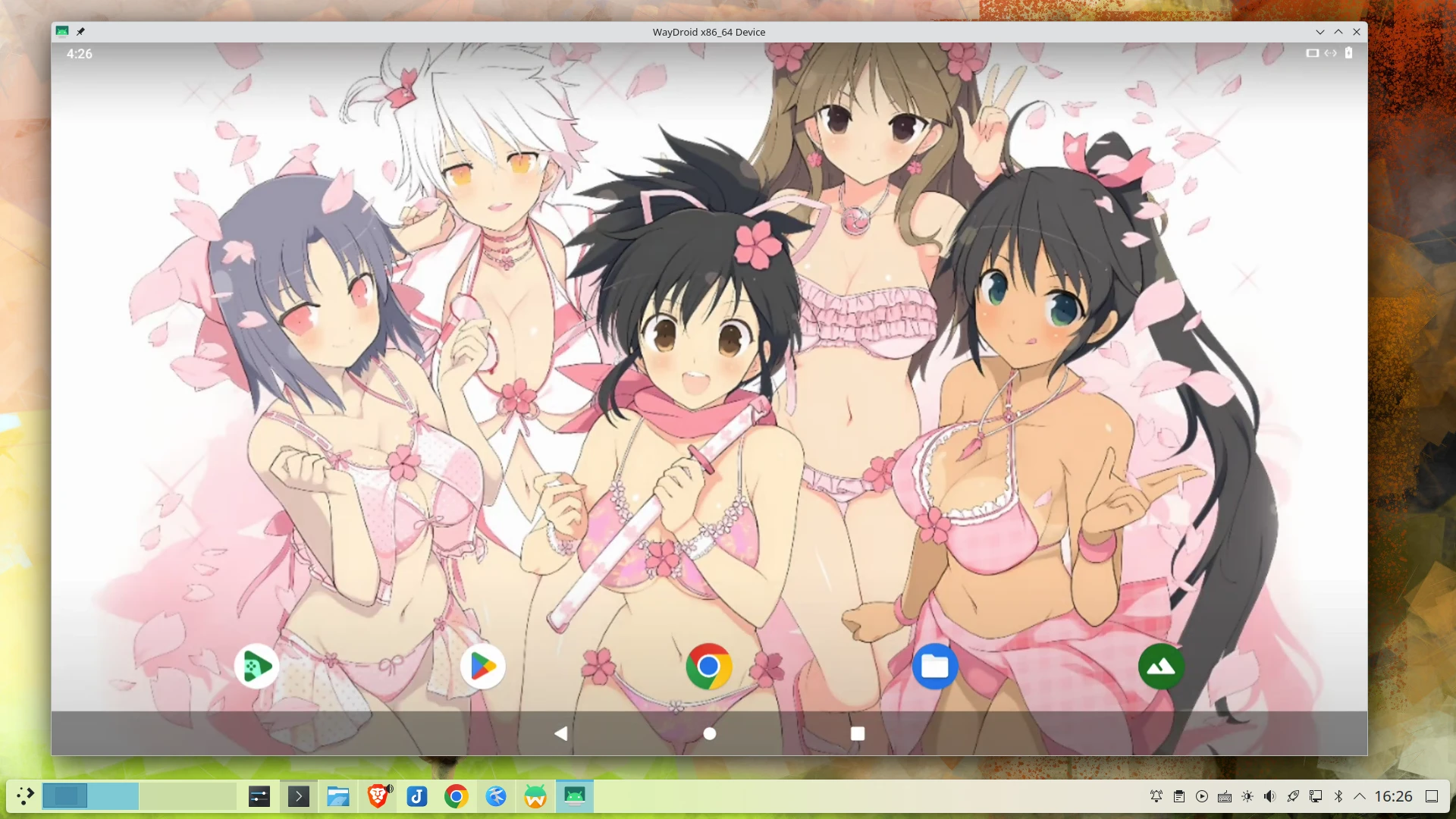Click the clock showing 16:26

pyautogui.click(x=1393, y=796)
